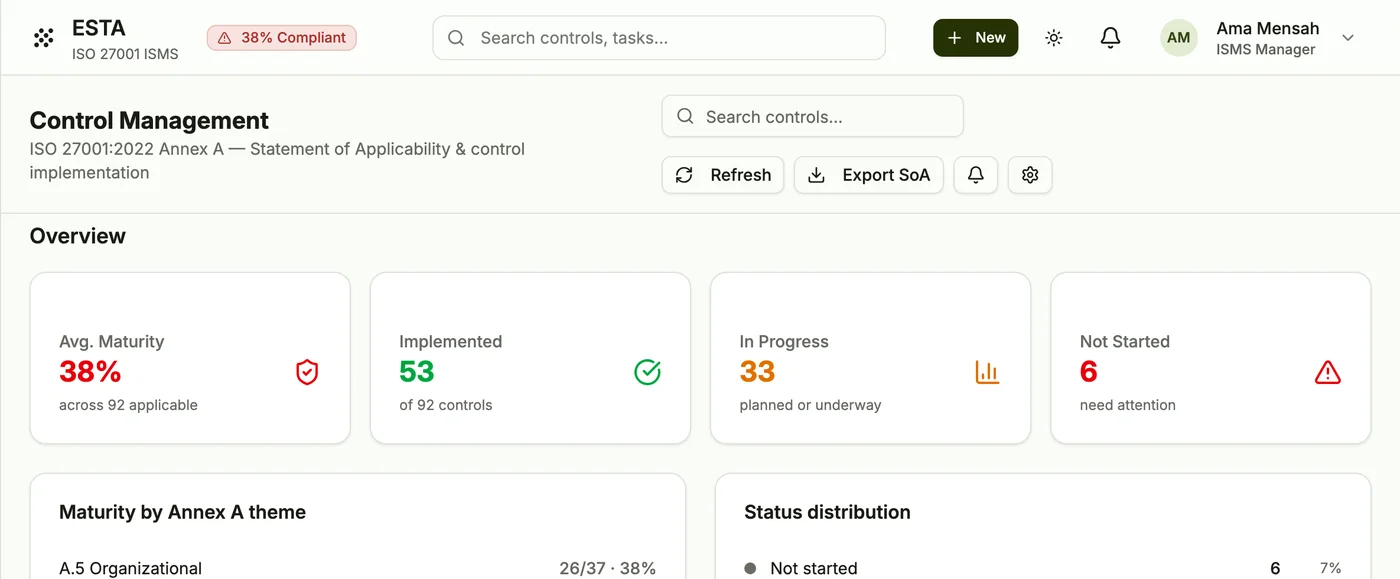Open control management settings gear
Viewport: 1400px width, 579px height.
click(1030, 175)
